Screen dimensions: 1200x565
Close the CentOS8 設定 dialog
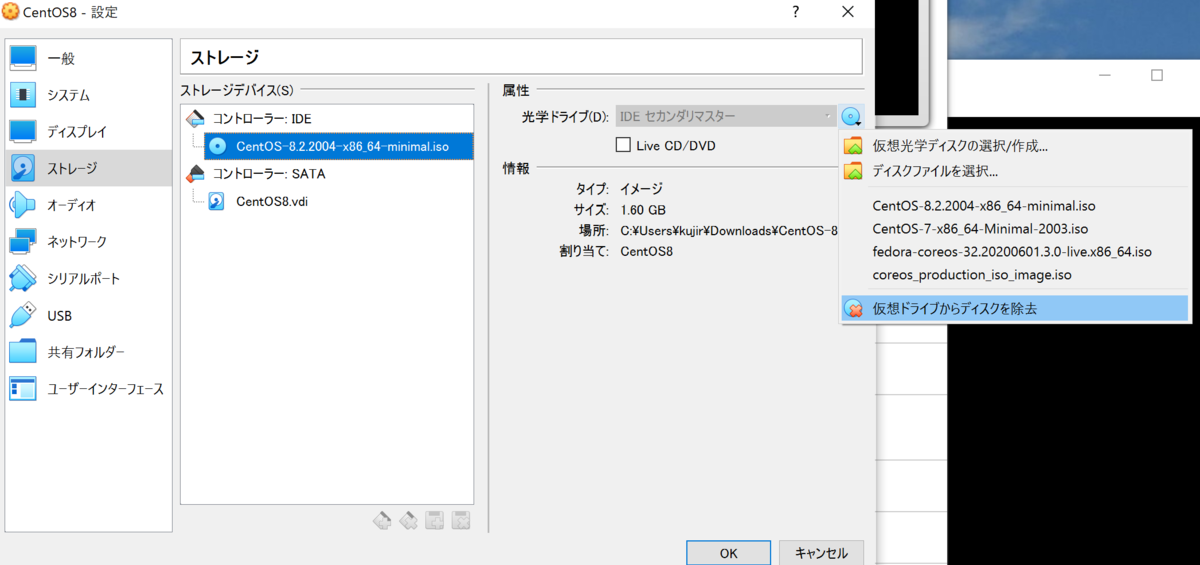848,12
